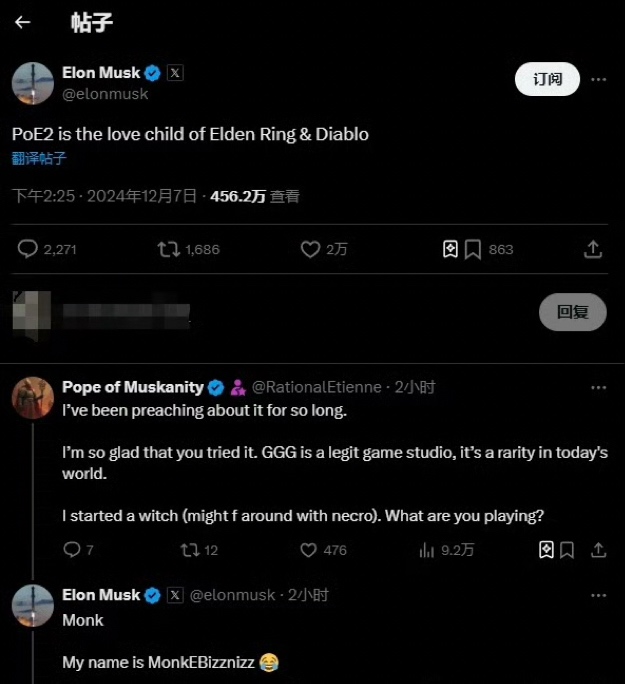
Task: Open Elon Musk's profile avatar at top
Action: coord(32,83)
